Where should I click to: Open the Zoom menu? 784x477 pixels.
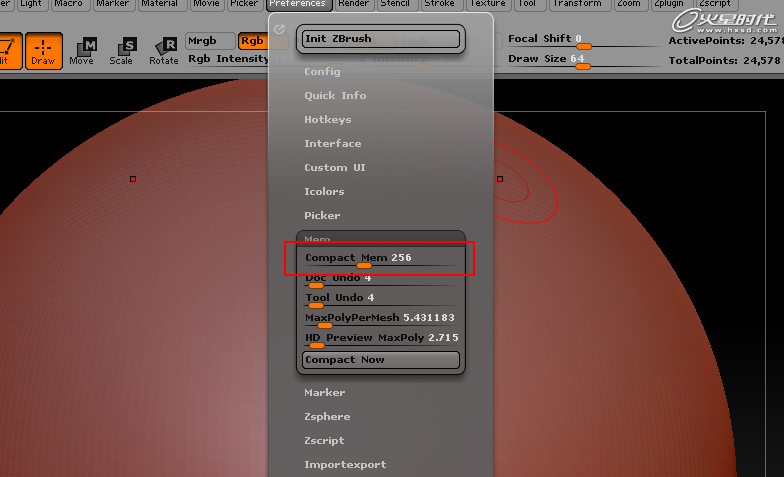coord(628,4)
